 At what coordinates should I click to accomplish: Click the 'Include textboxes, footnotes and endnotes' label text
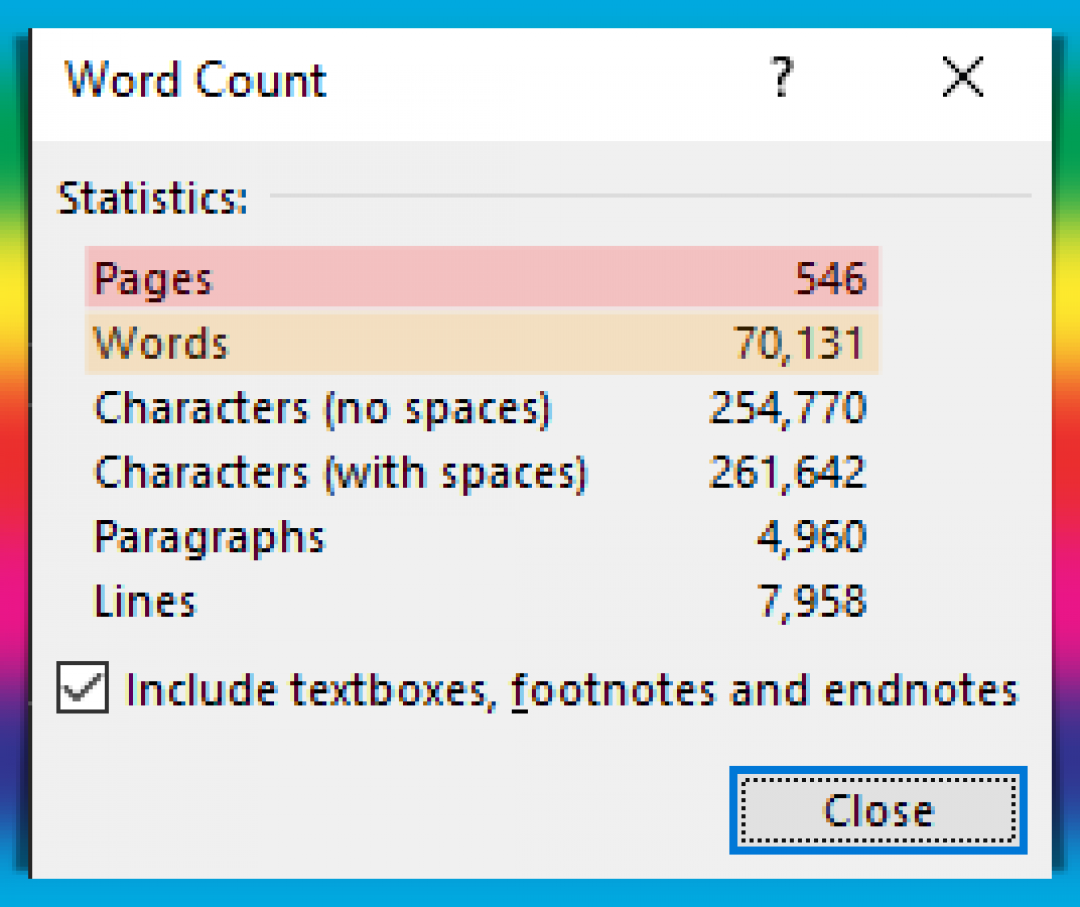tap(571, 691)
